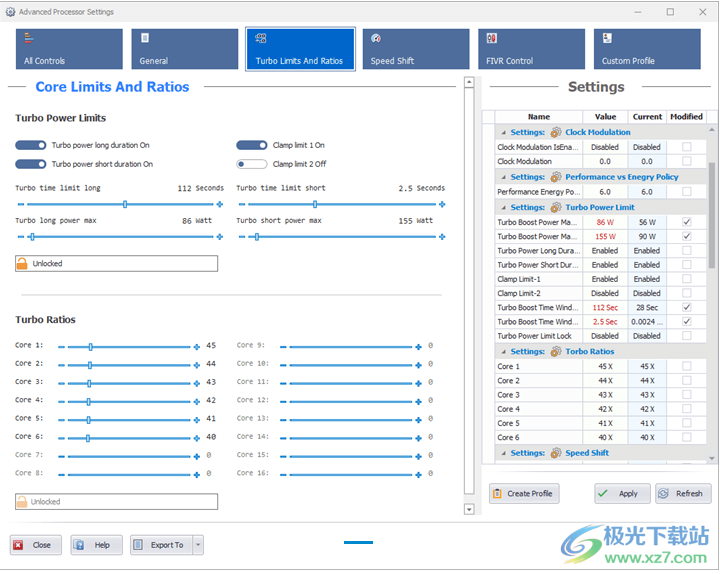Viewport: 720px width, 574px height.
Task: Decrease Turbo long power max with minus icon
Action: click(x=21, y=237)
